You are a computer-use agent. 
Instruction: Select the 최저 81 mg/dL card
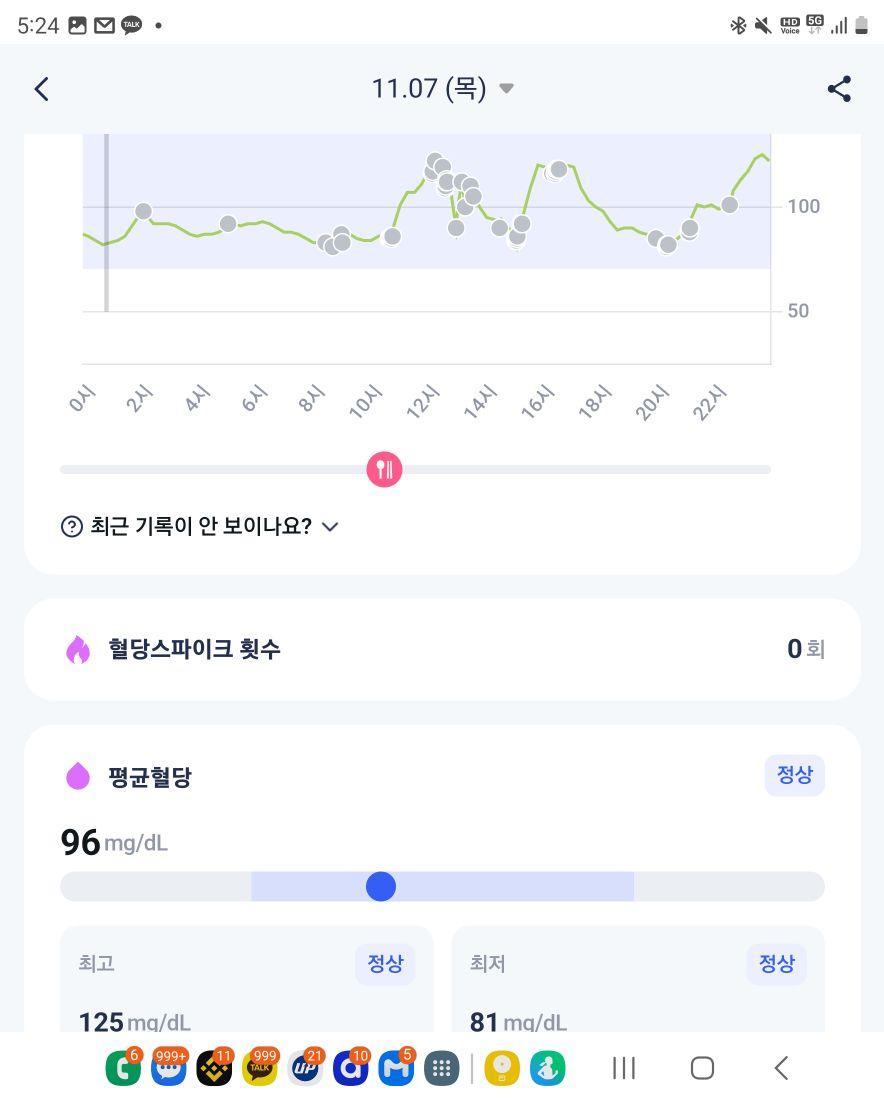(x=638, y=980)
